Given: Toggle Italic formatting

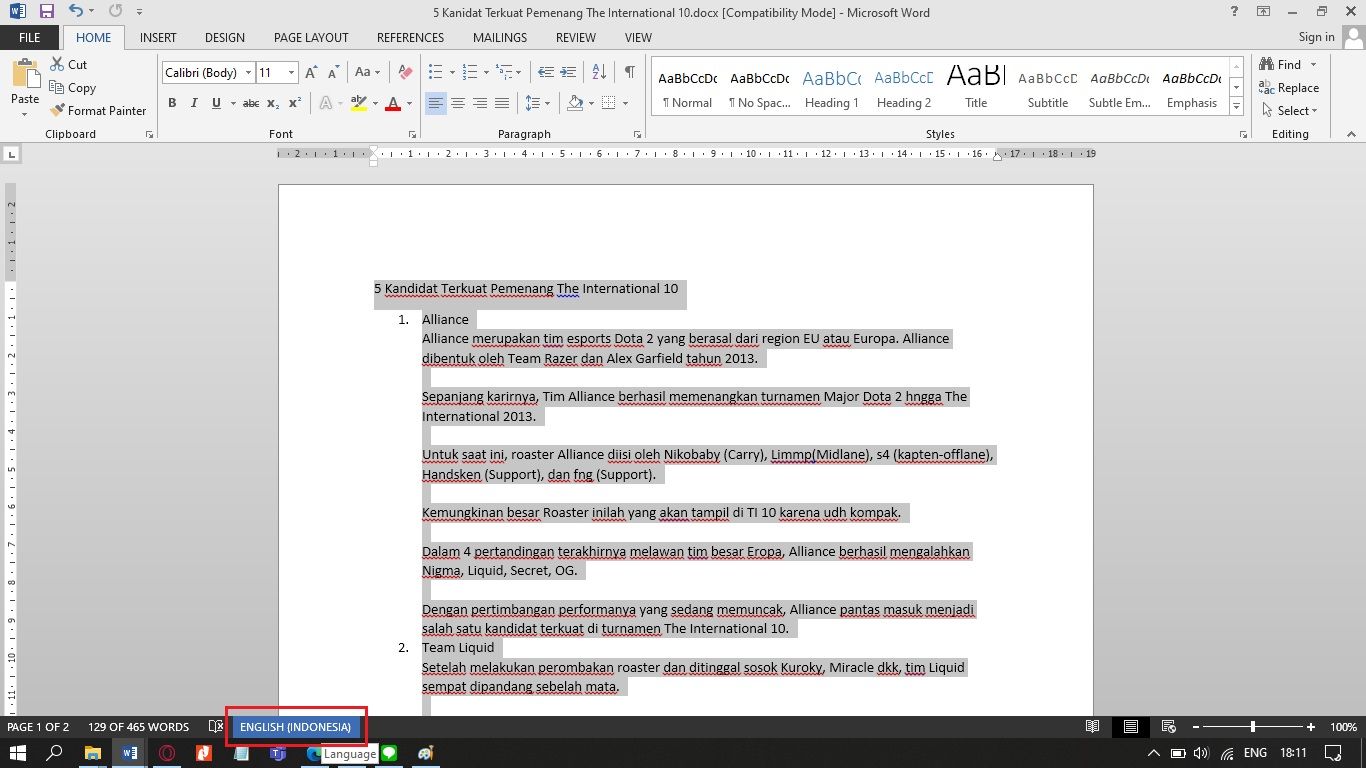Looking at the screenshot, I should pos(193,103).
